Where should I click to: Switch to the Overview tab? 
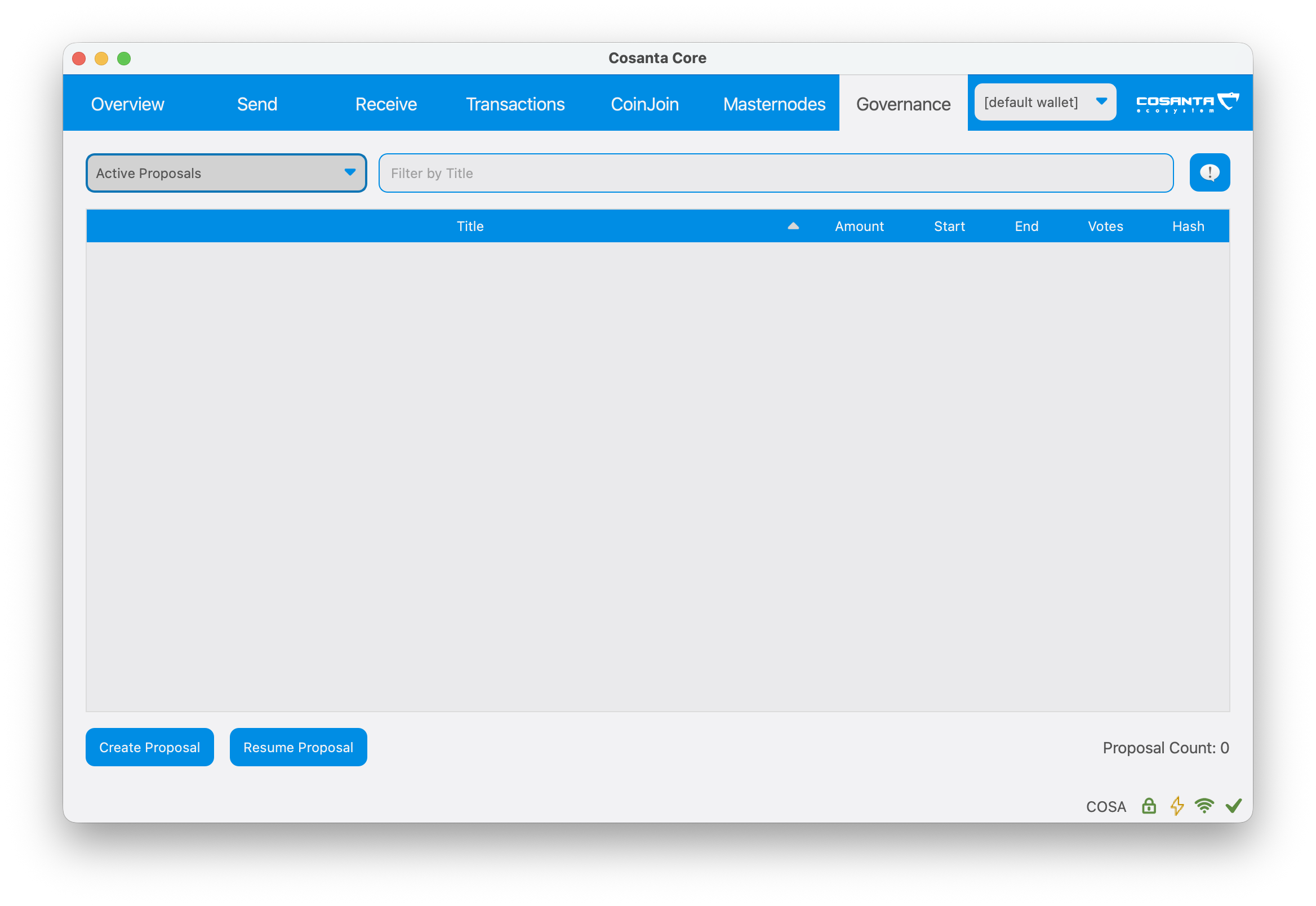click(128, 104)
